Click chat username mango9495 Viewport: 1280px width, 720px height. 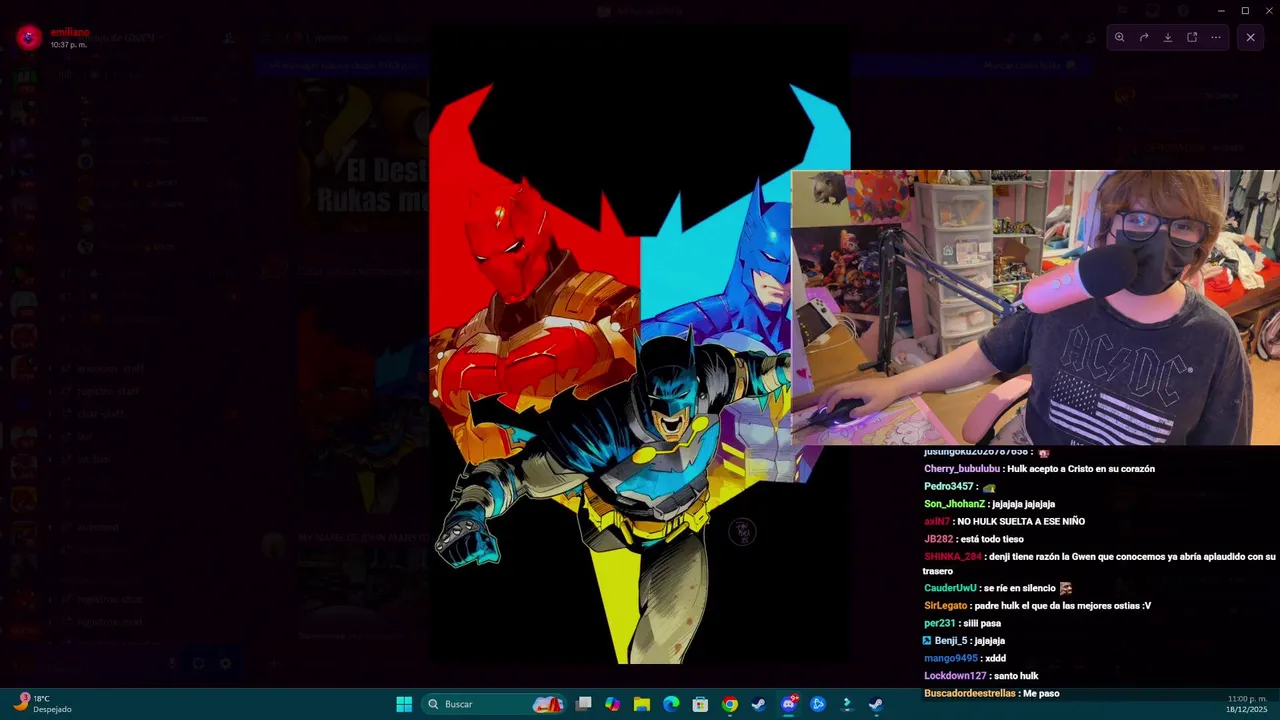(x=951, y=658)
